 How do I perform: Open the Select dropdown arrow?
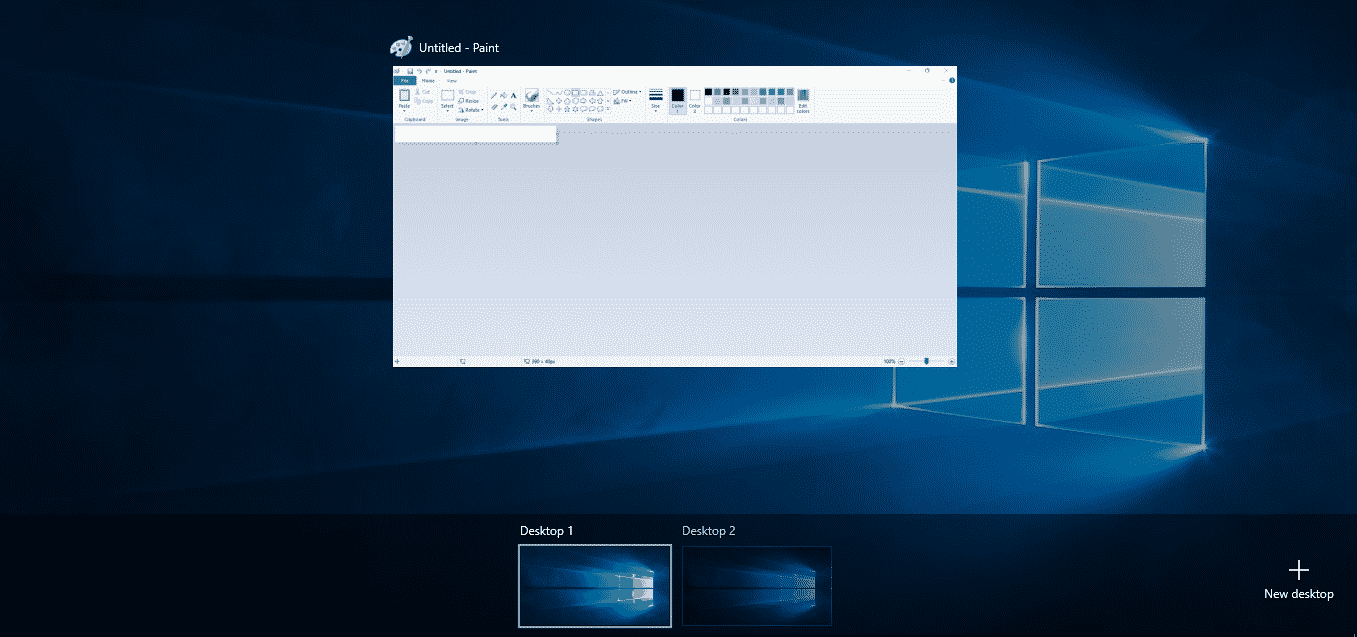447,110
